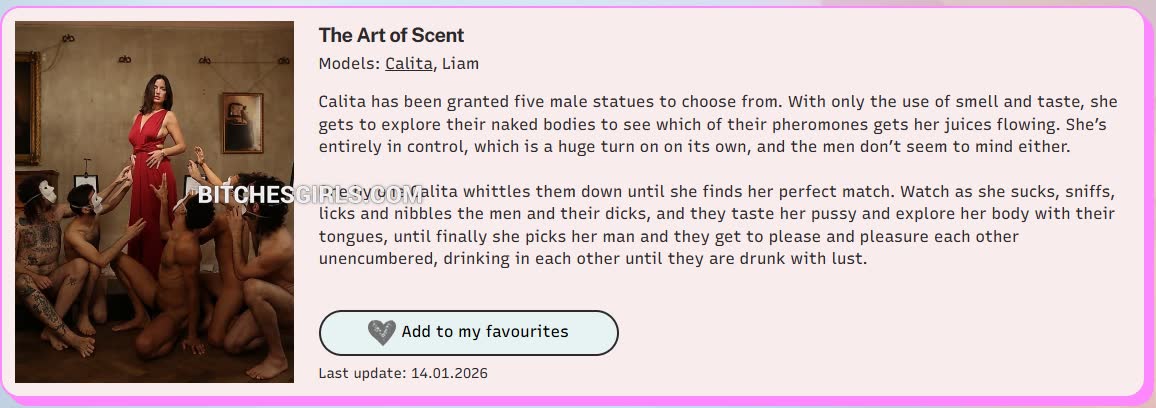Click the red dress in the thumbnail
This screenshot has width=1156, height=408.
pos(152,190)
